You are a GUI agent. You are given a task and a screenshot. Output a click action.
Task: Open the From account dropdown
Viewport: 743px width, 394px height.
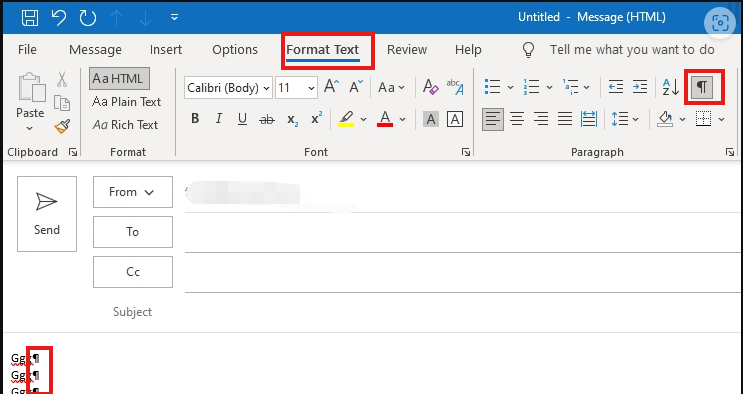coord(133,192)
